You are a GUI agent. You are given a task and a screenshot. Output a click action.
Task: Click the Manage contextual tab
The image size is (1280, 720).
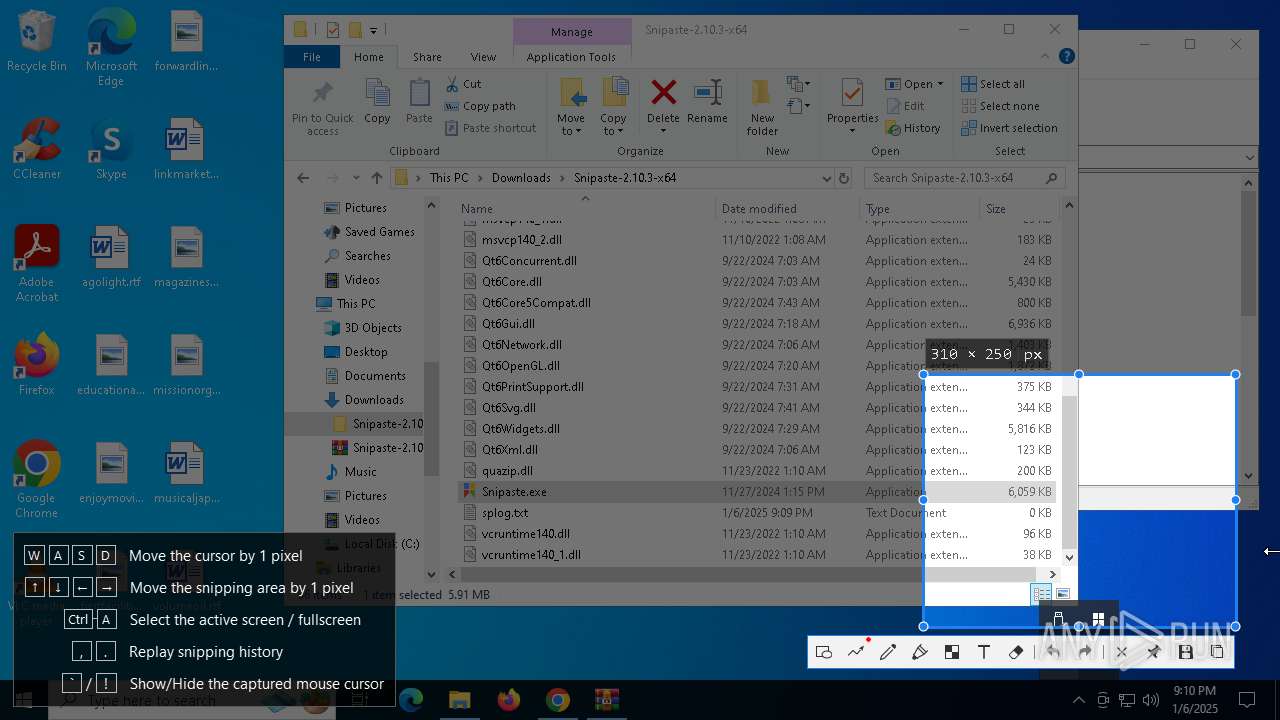pyautogui.click(x=572, y=32)
